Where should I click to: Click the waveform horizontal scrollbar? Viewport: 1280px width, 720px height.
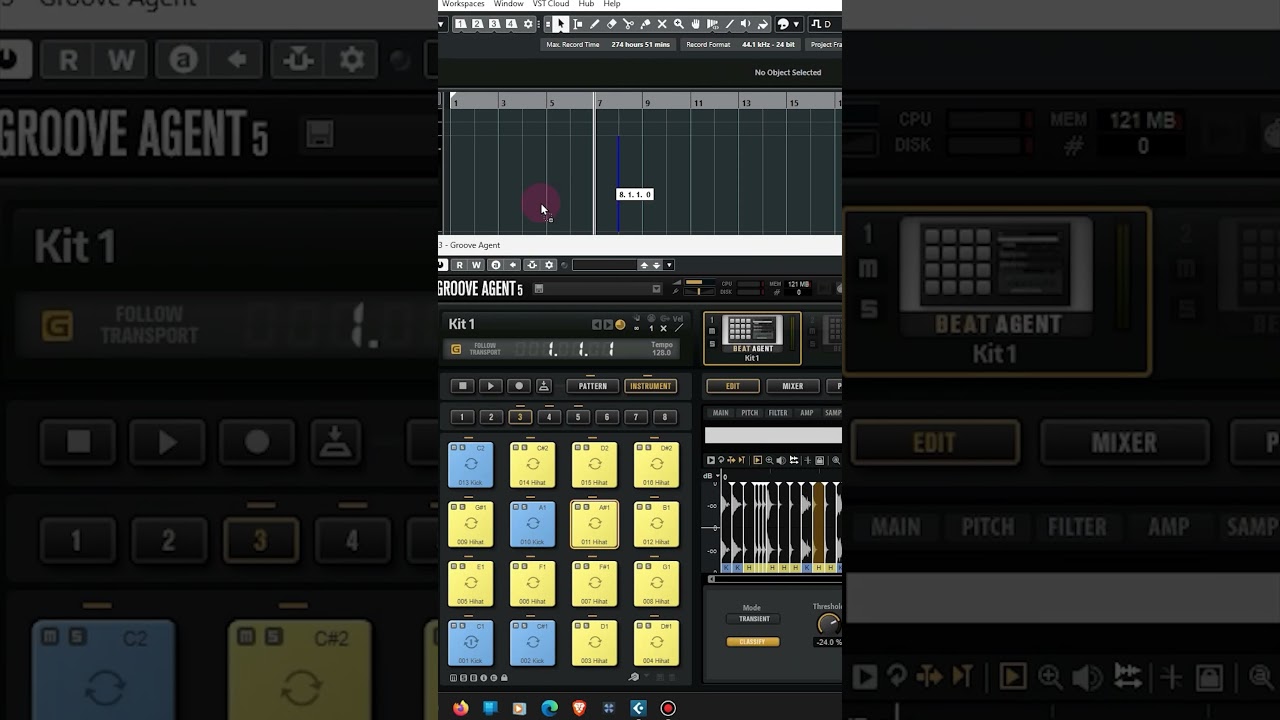click(x=774, y=579)
